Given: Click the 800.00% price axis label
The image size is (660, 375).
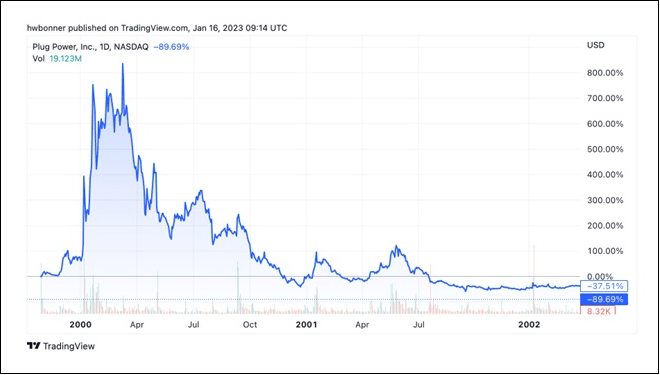Looking at the screenshot, I should [x=605, y=73].
